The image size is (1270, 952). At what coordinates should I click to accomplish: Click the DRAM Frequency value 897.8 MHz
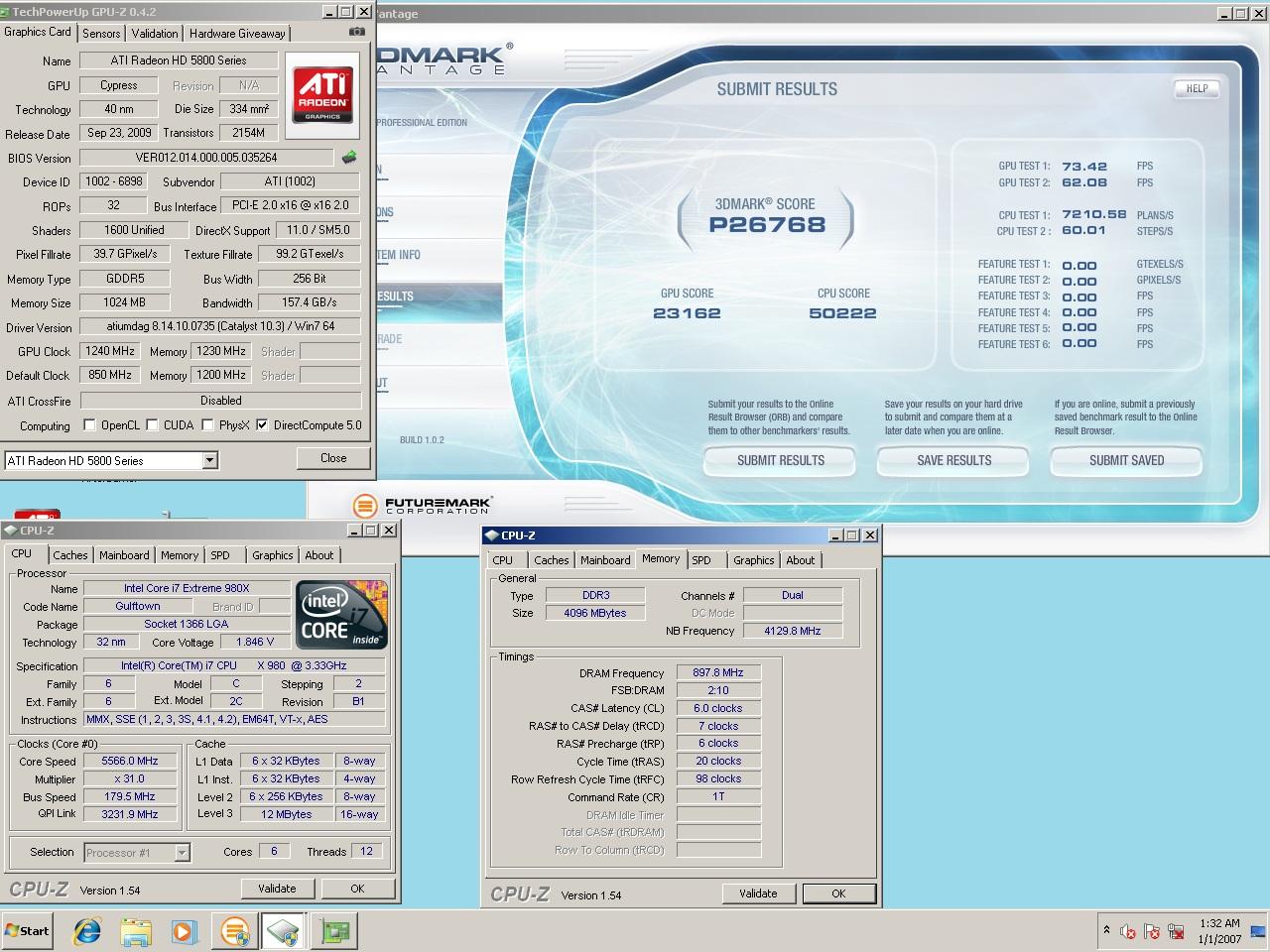[718, 672]
